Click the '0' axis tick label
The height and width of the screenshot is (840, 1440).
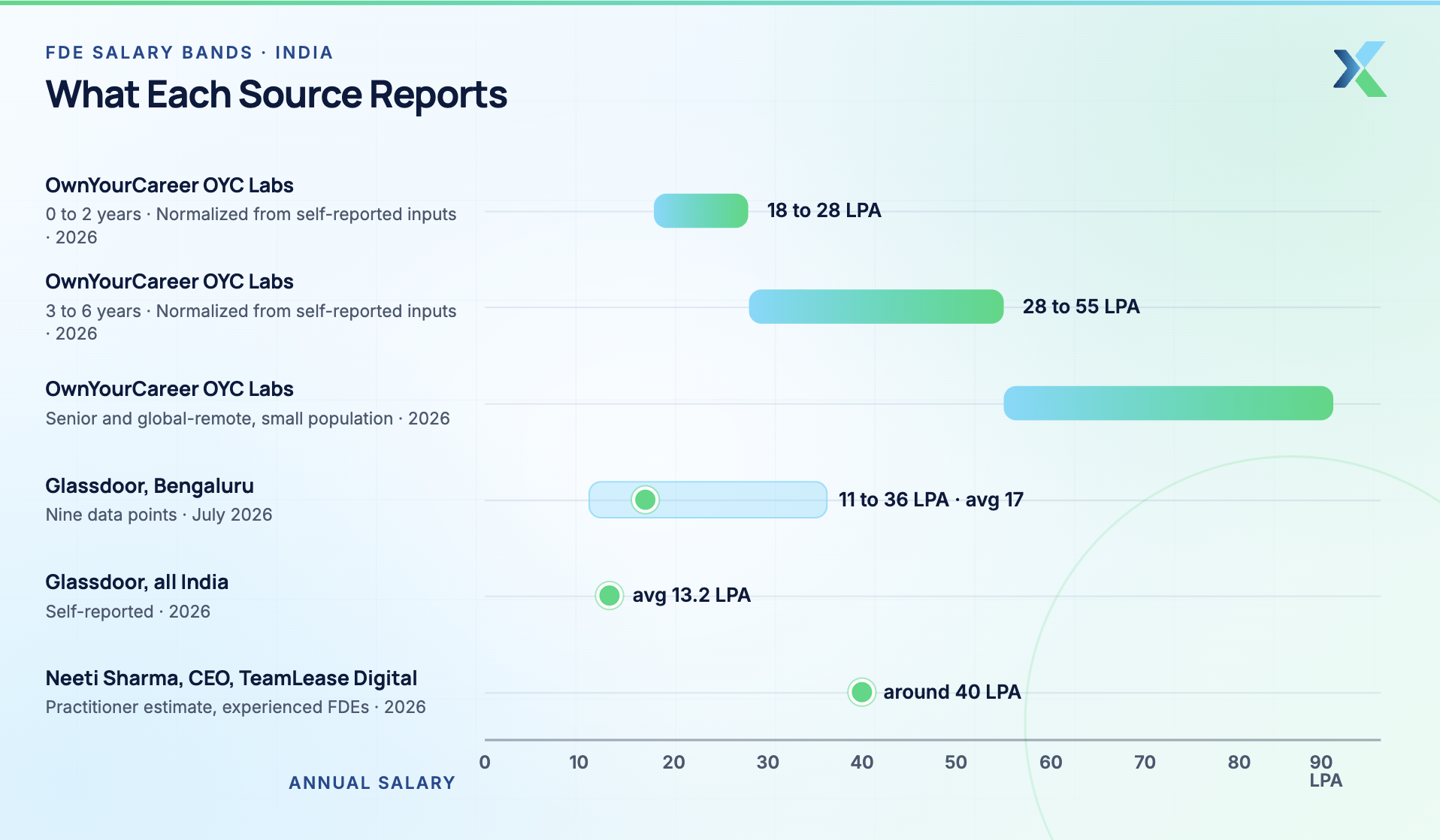[485, 763]
